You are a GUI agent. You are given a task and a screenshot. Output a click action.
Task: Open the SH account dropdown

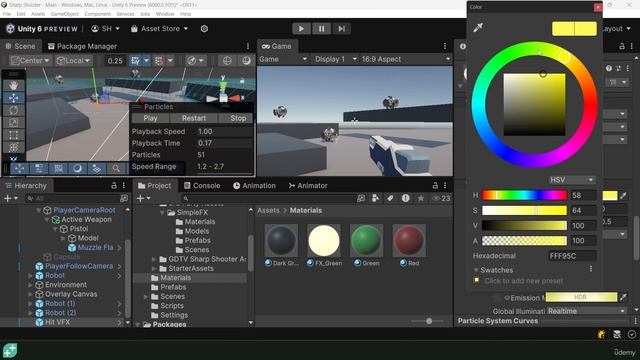pyautogui.click(x=105, y=29)
